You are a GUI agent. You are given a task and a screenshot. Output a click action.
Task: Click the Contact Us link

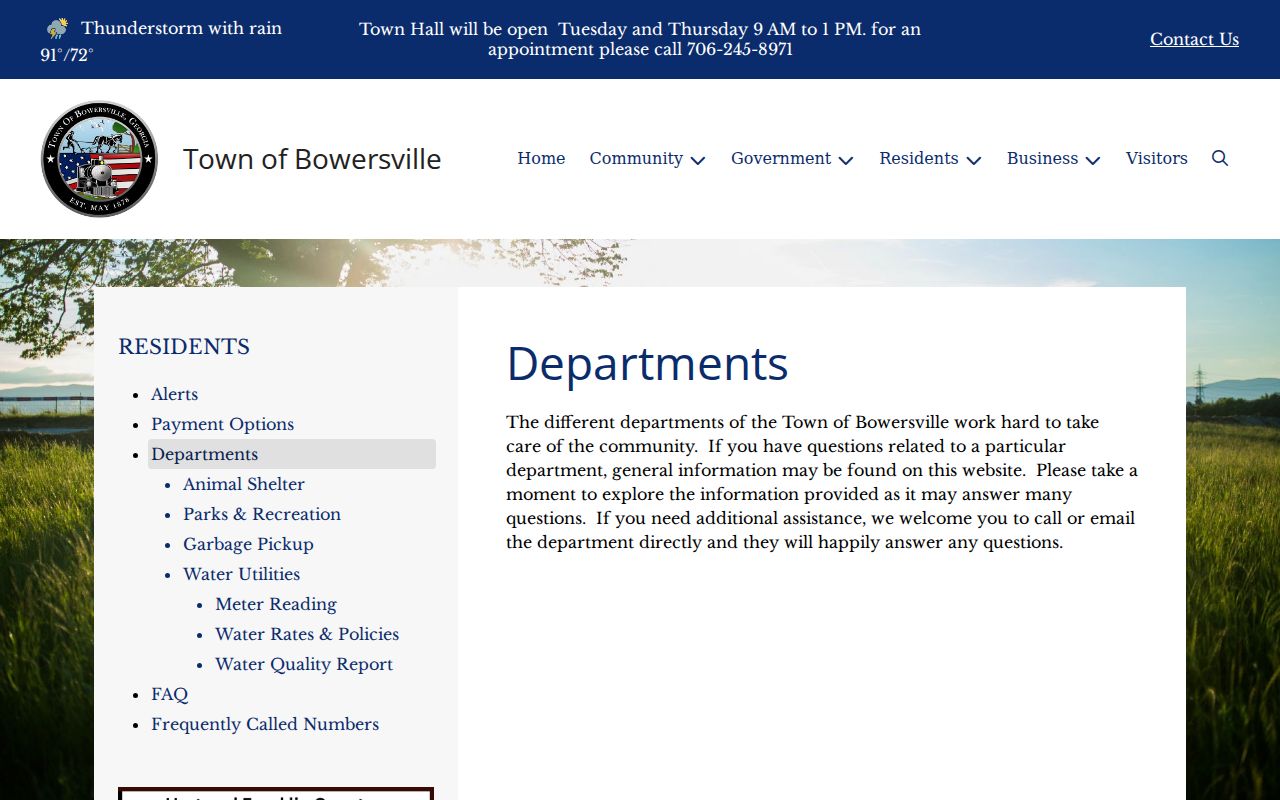pos(1194,39)
